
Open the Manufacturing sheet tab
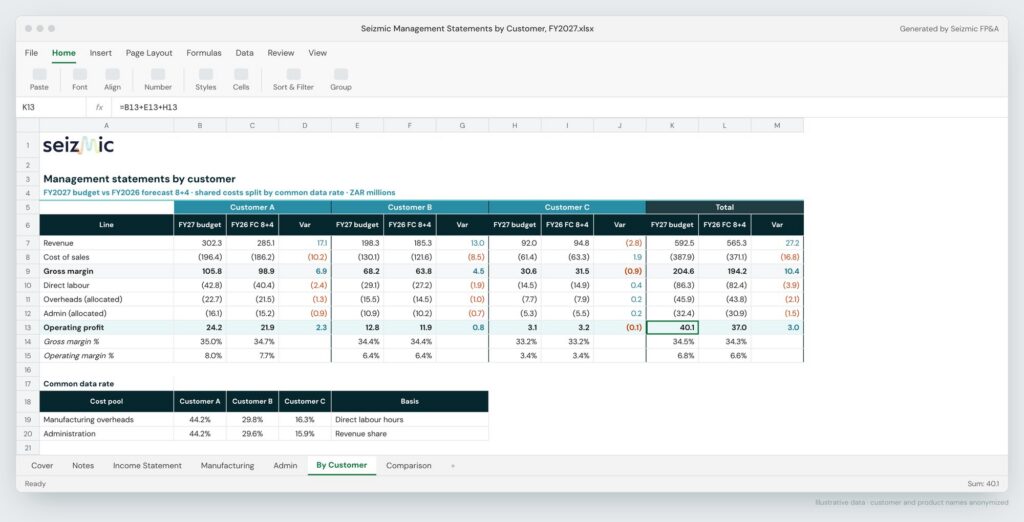tap(227, 466)
